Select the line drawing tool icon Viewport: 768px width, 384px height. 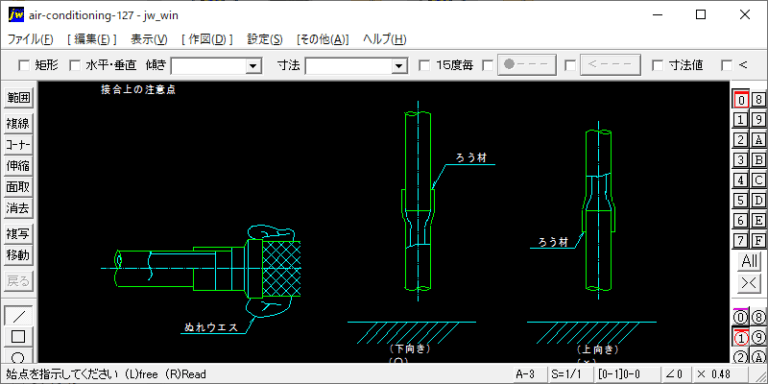(19, 315)
